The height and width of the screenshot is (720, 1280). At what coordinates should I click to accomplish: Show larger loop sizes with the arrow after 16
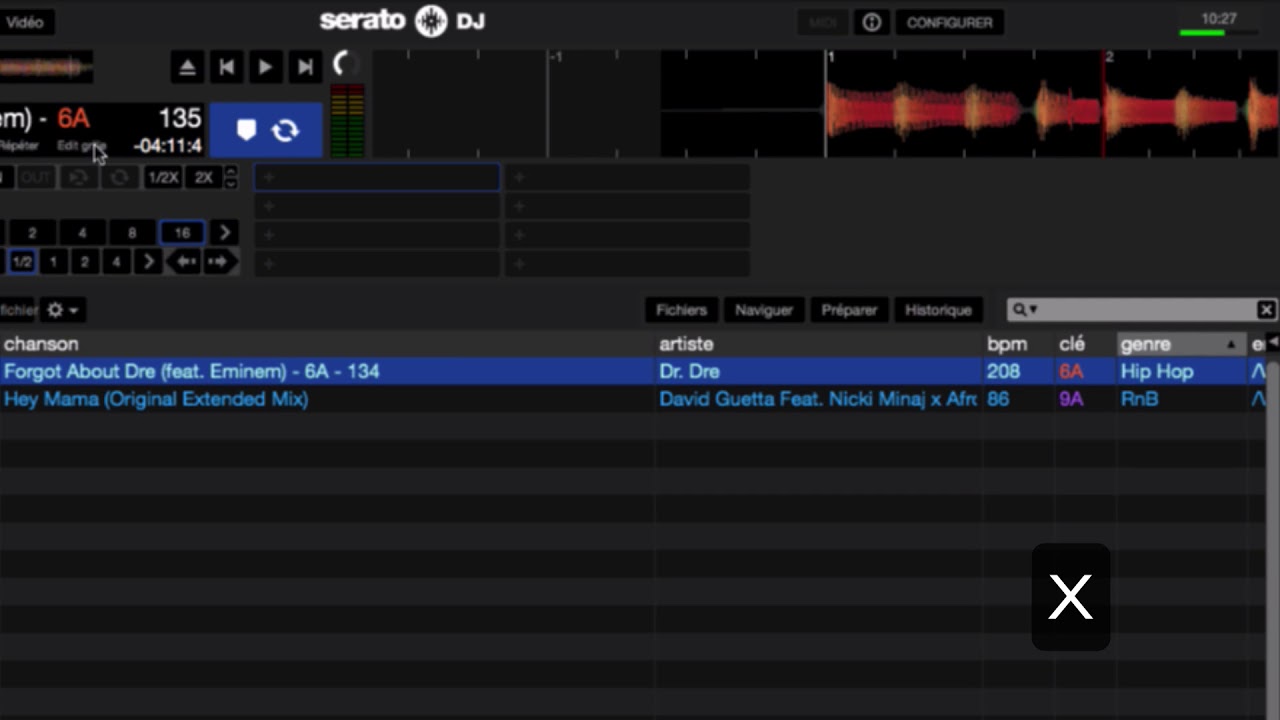point(224,233)
